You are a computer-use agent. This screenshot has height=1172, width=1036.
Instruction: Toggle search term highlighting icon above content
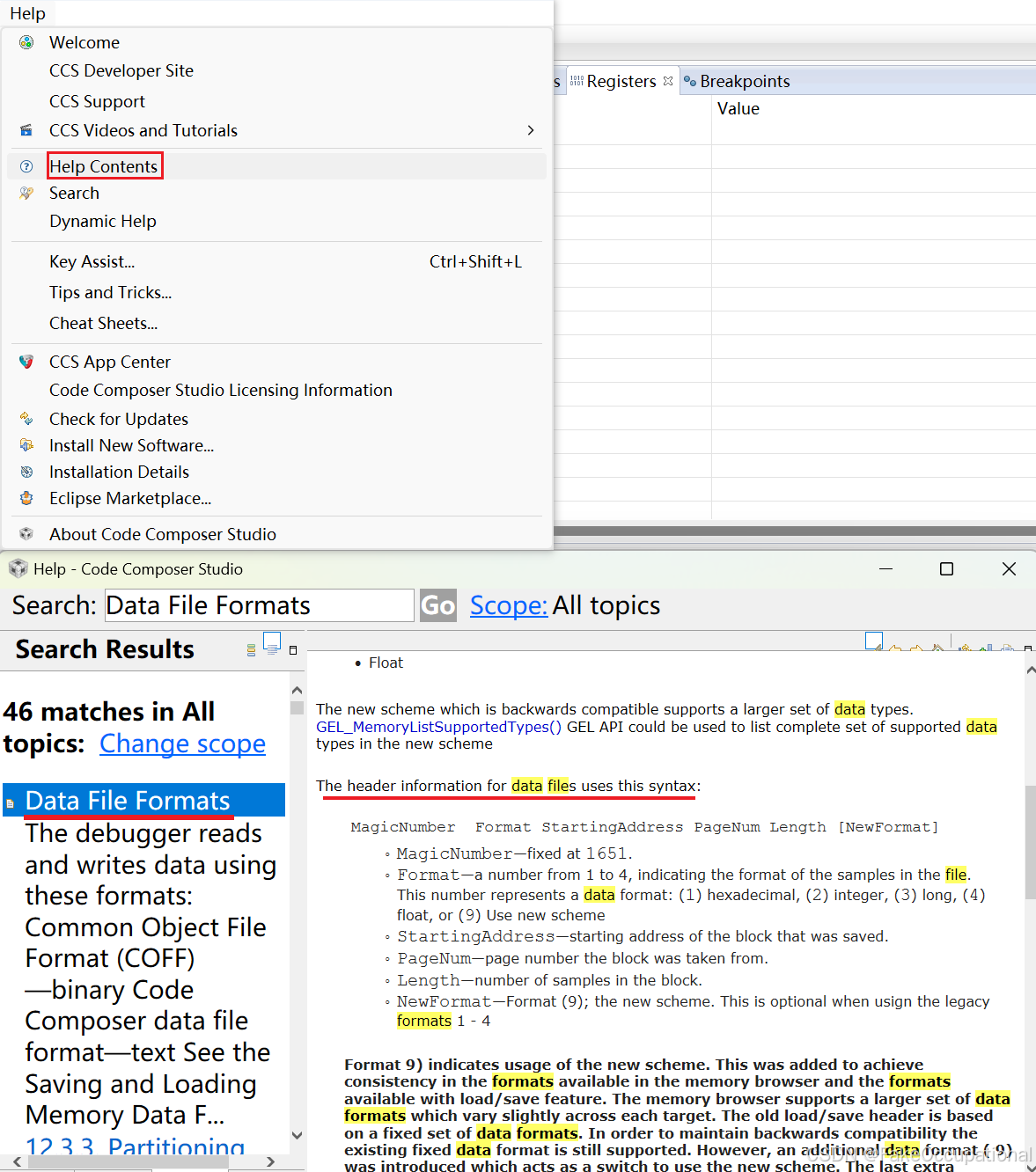pyautogui.click(x=874, y=641)
